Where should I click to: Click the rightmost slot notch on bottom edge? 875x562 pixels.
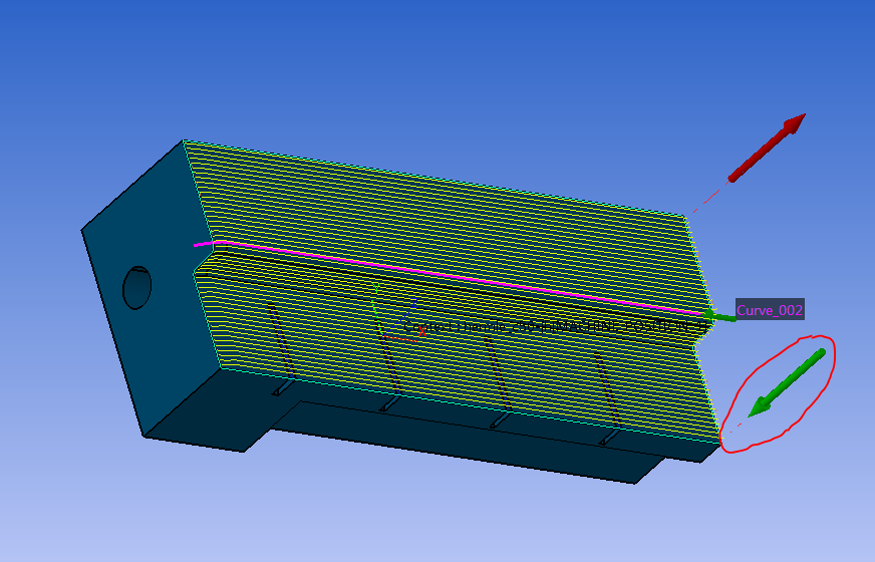click(606, 438)
